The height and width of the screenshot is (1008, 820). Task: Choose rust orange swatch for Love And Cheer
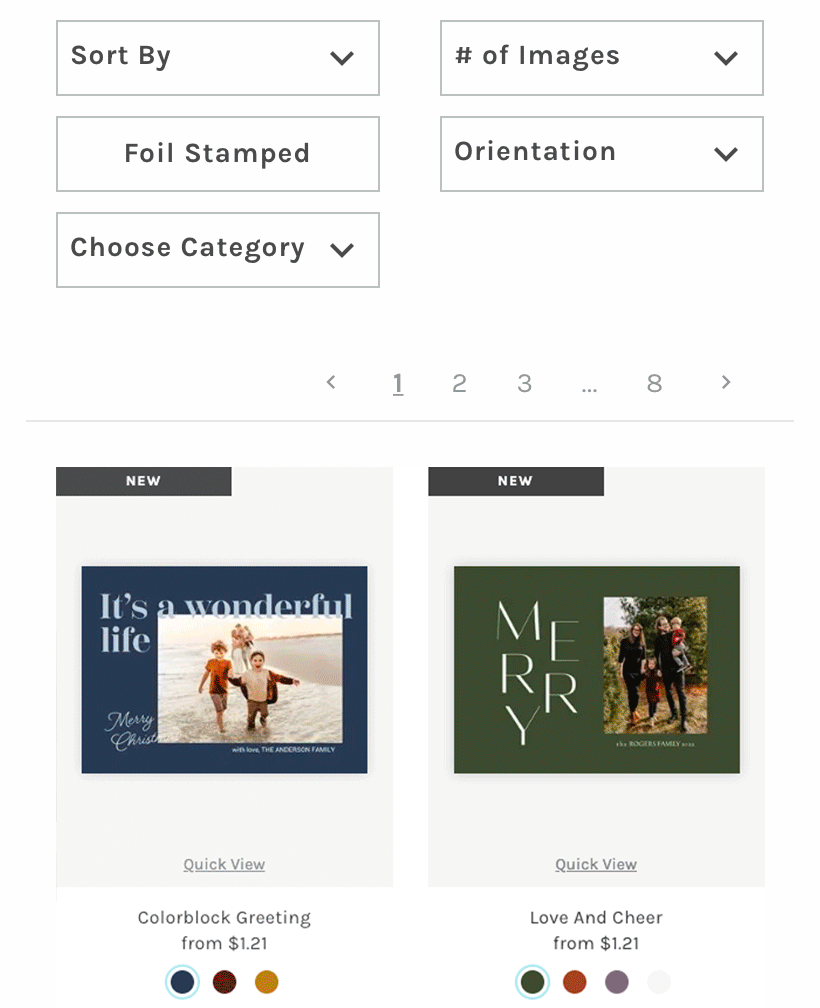point(575,982)
